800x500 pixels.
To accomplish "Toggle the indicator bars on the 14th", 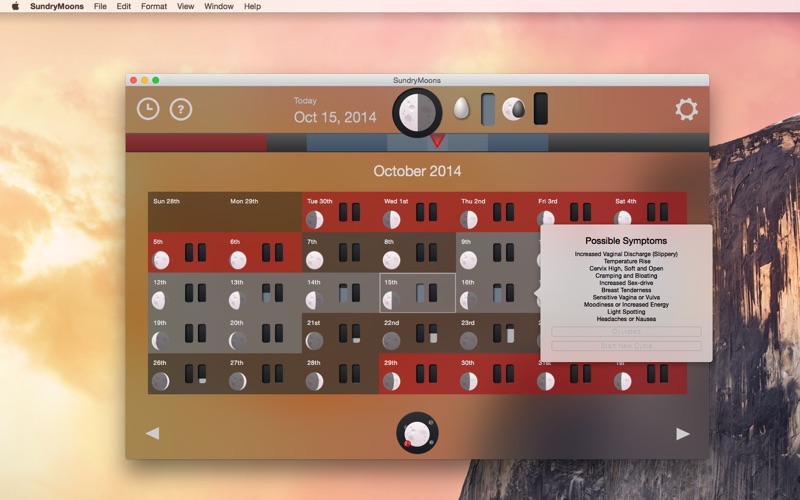I will pyautogui.click(x=349, y=293).
